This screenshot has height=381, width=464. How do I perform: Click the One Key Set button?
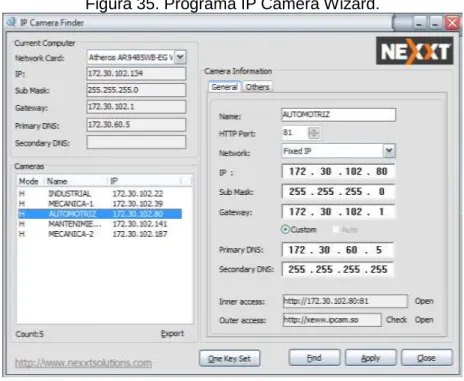(x=230, y=359)
